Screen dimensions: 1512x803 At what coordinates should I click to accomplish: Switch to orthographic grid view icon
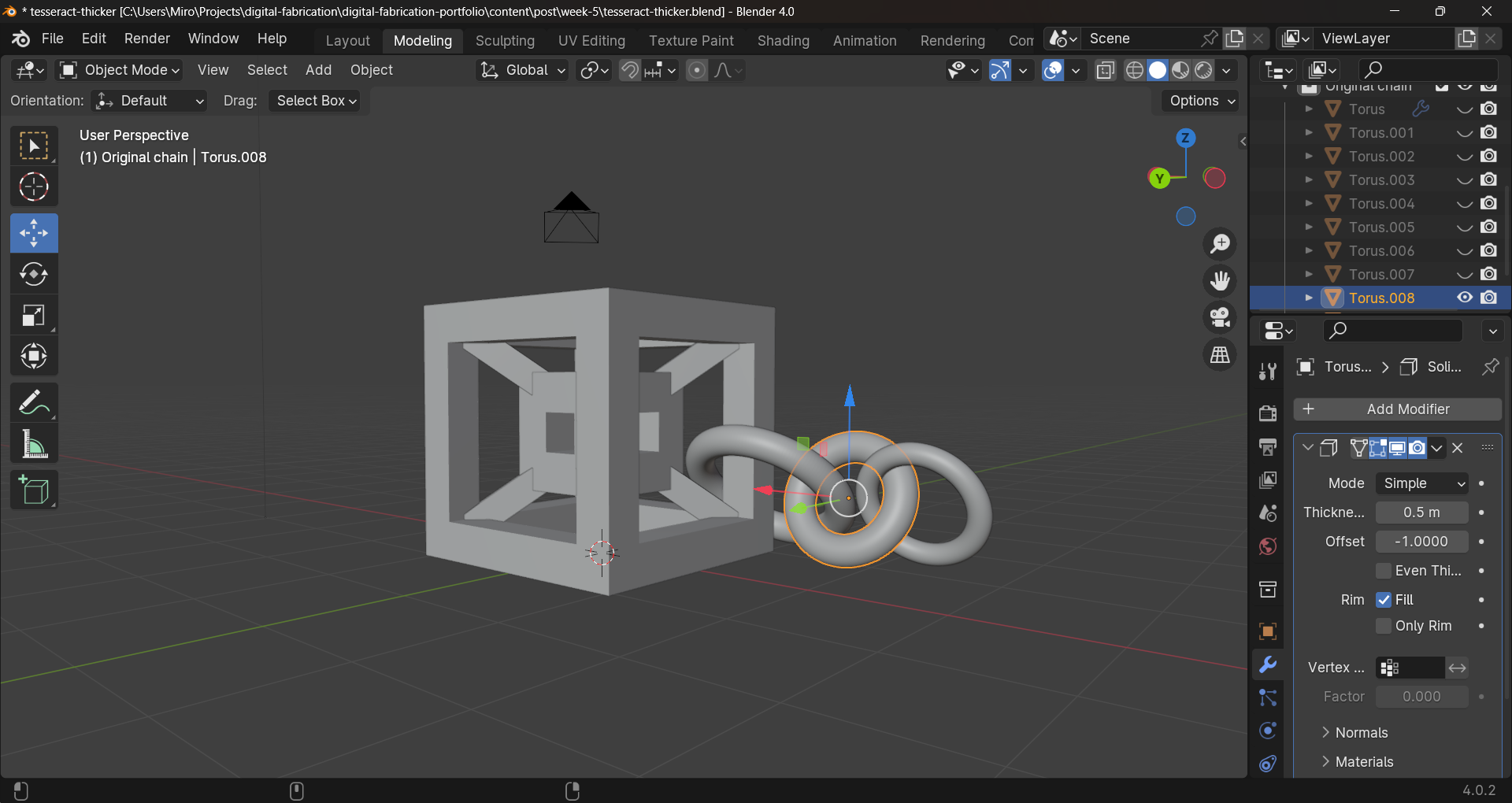pos(1220,355)
